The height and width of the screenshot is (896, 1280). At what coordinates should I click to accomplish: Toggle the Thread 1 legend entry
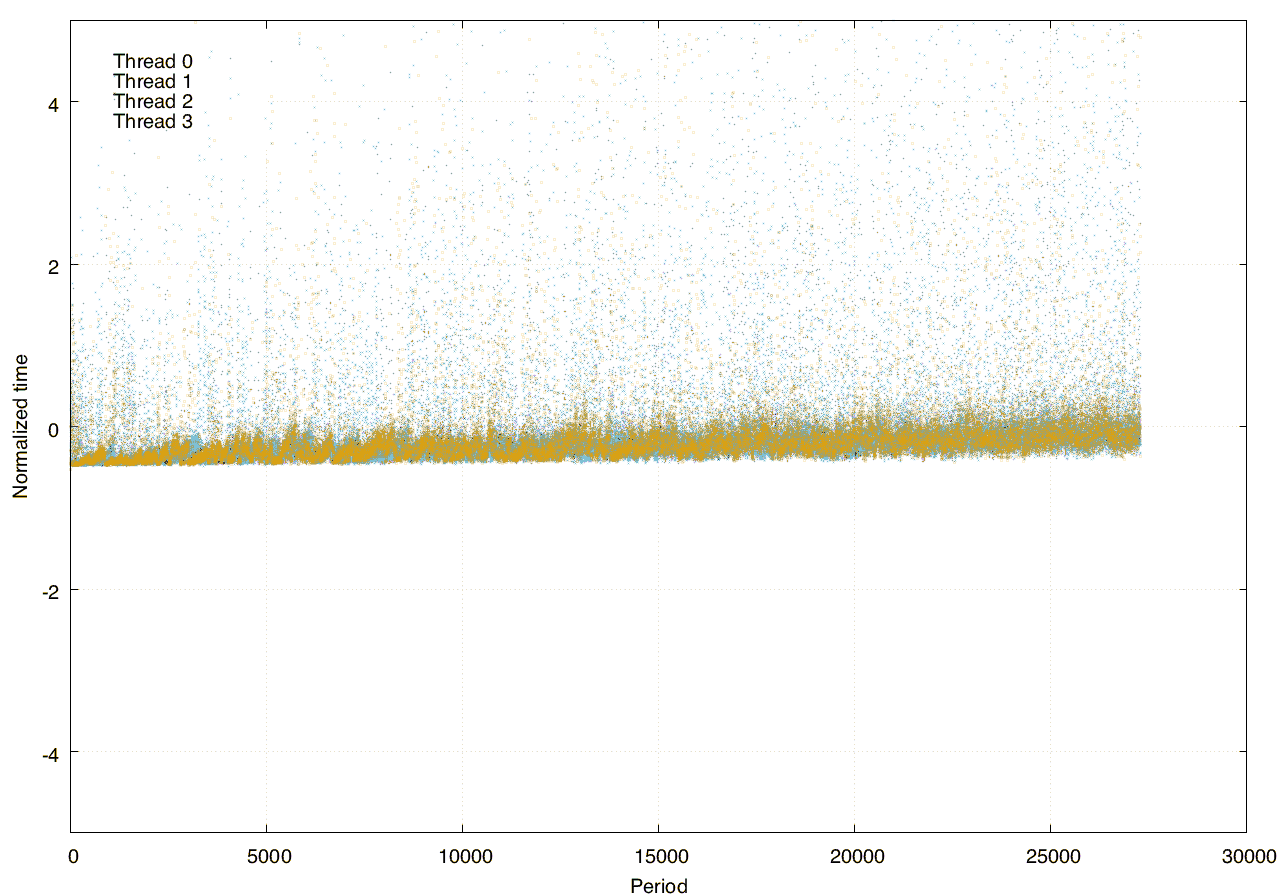point(152,81)
